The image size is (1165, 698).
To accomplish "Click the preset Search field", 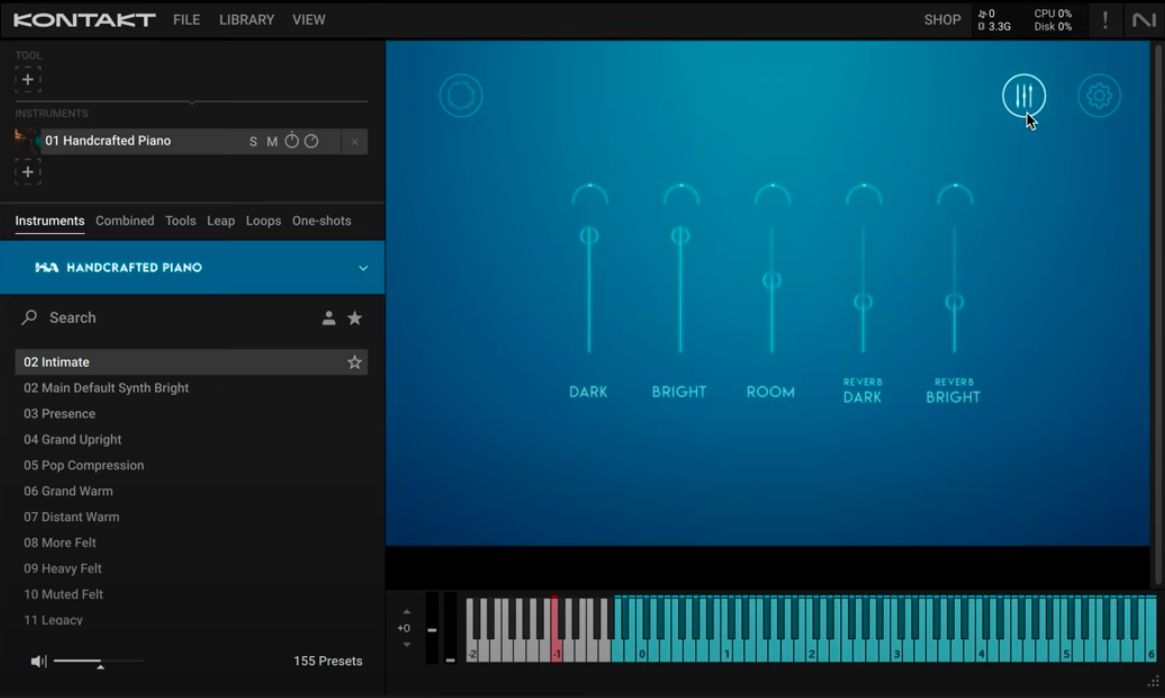I will pyautogui.click(x=167, y=317).
